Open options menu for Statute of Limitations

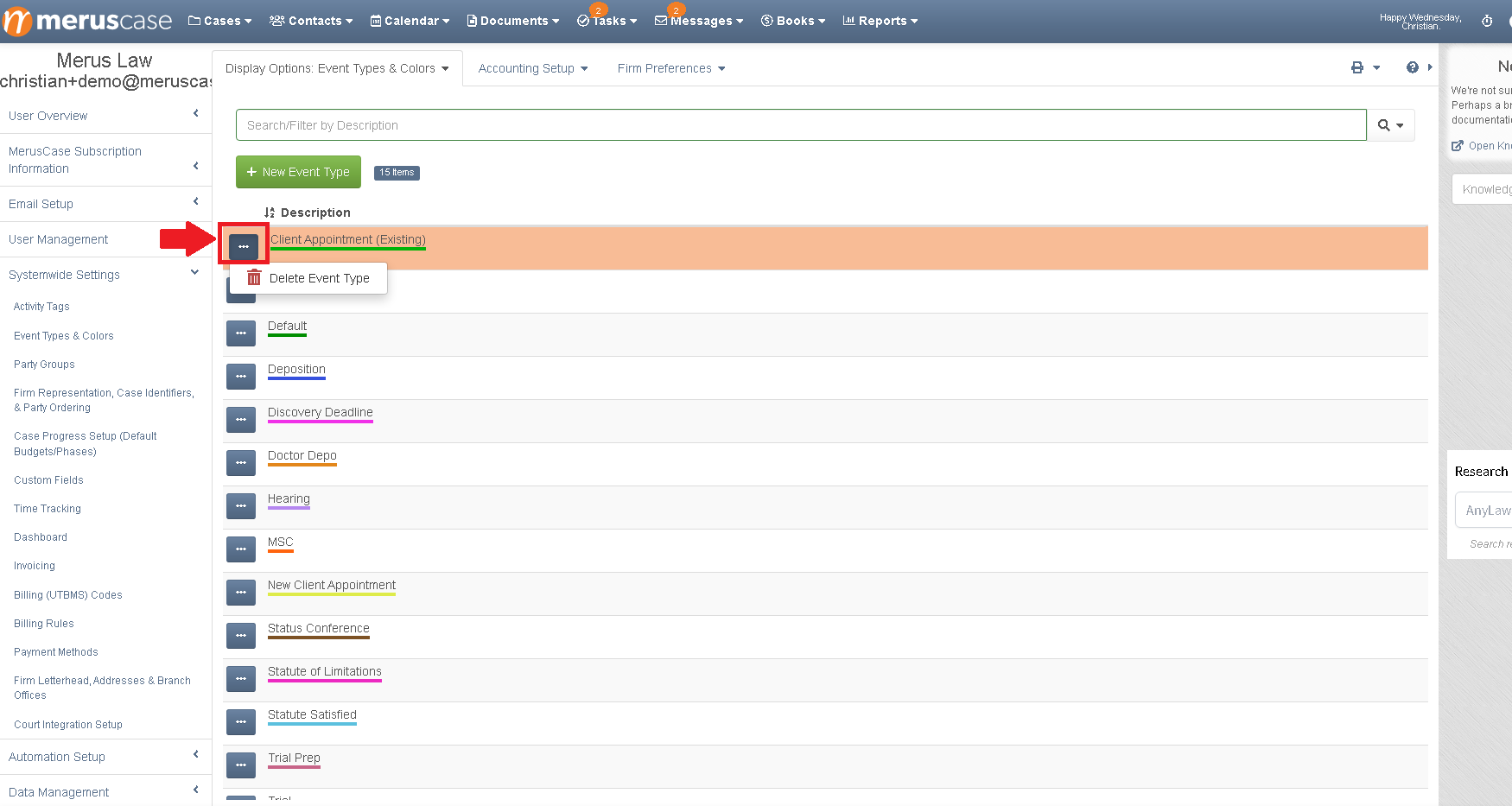(x=241, y=679)
